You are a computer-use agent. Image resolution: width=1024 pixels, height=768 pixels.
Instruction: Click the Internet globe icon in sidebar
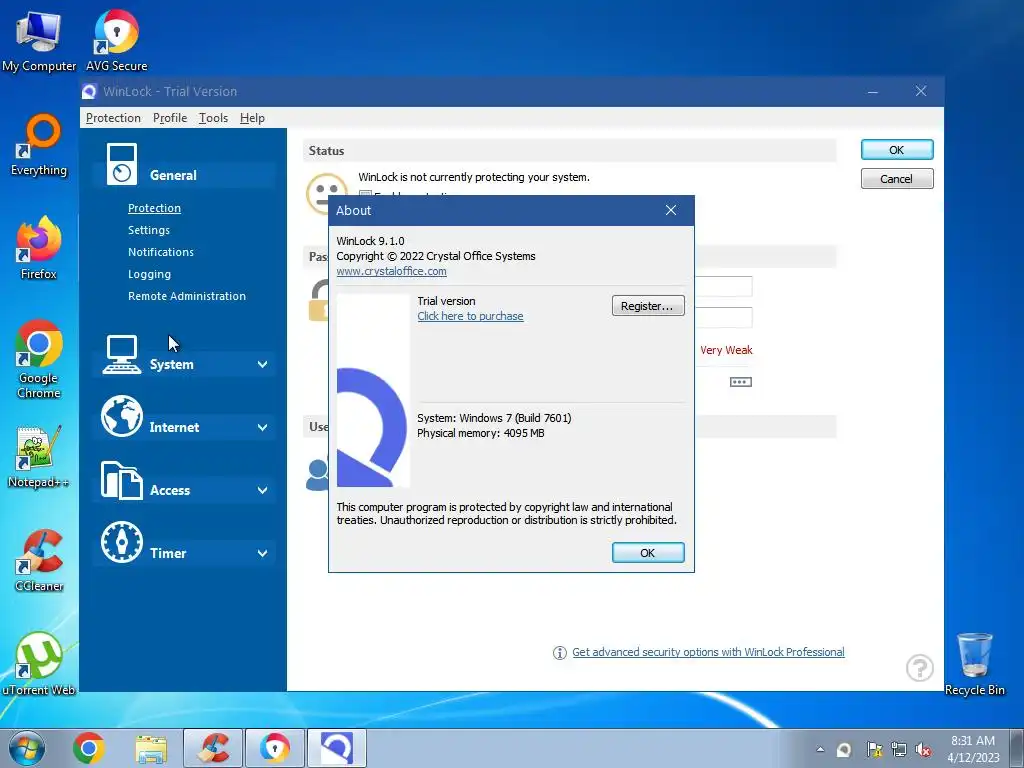(121, 416)
